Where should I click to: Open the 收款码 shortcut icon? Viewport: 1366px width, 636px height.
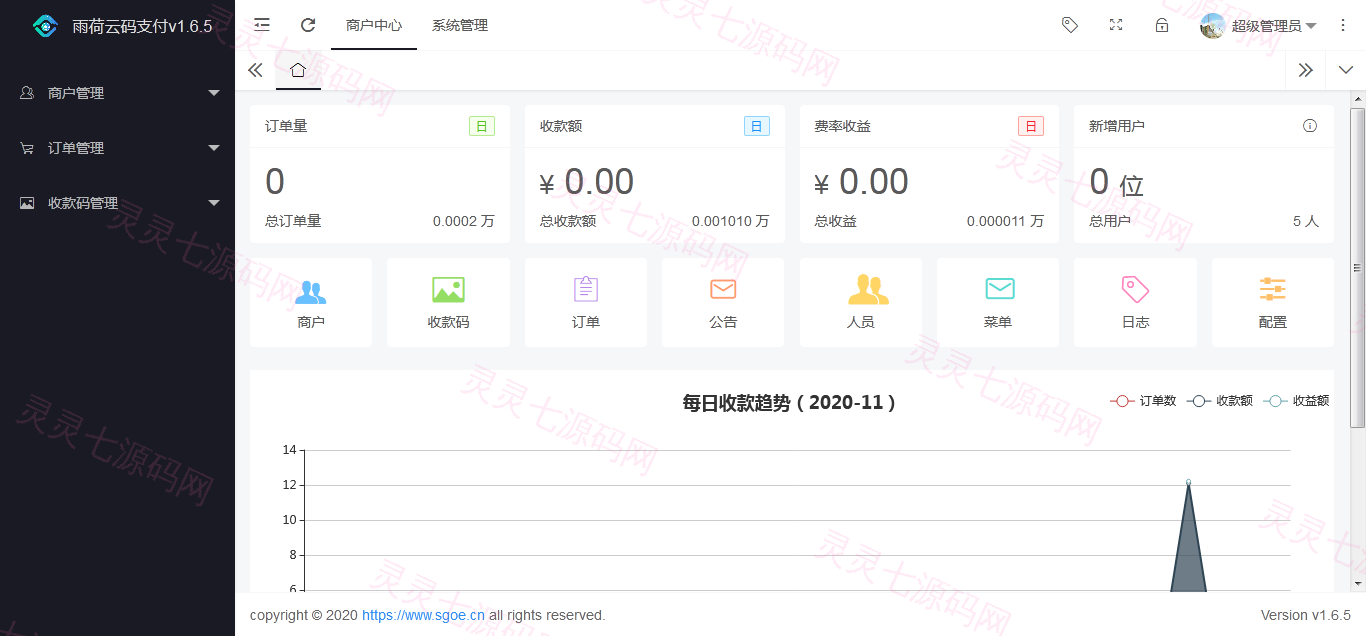(448, 290)
